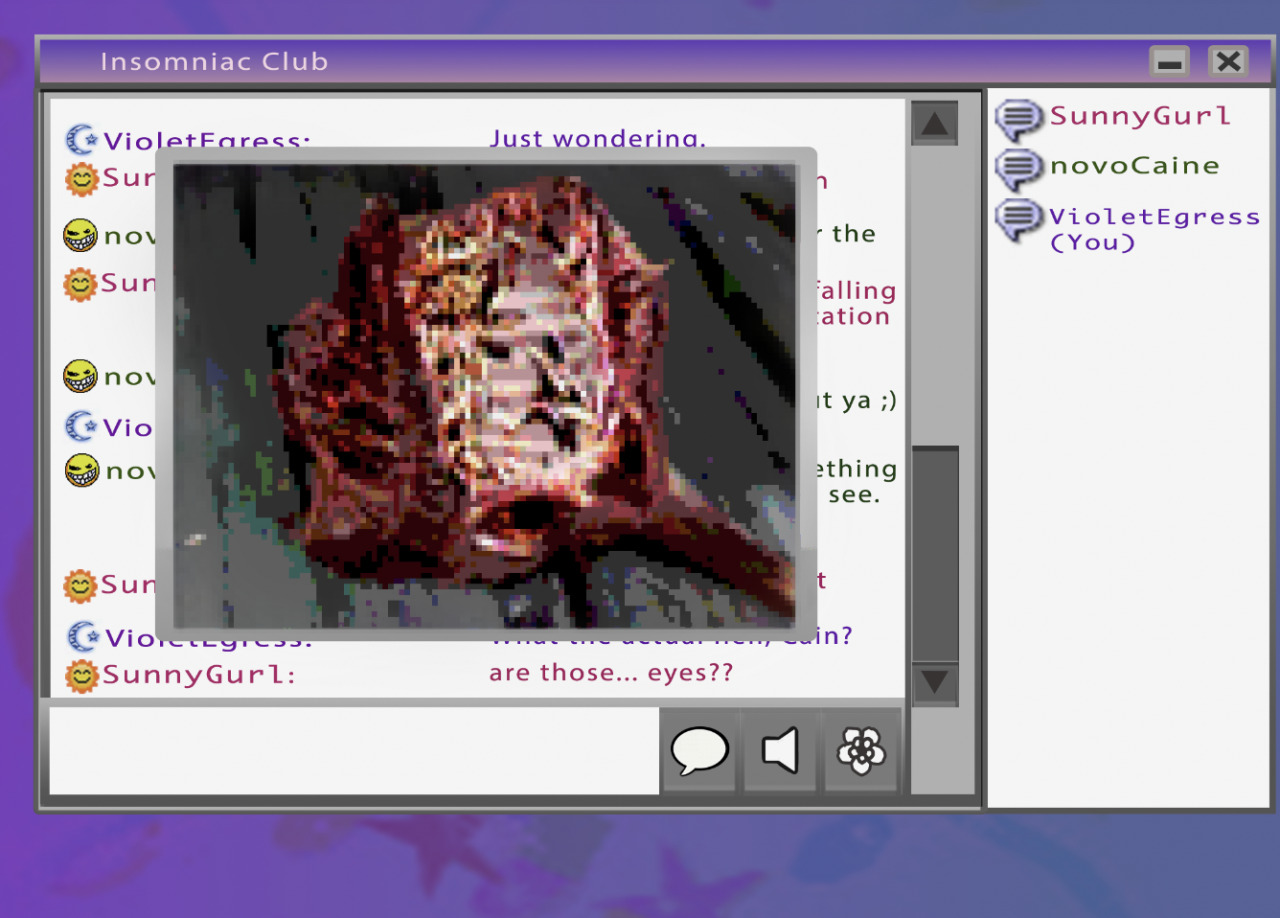Click SunnyGurl's chat bubble icon in user list
Image resolution: width=1280 pixels, height=918 pixels.
(x=1019, y=119)
